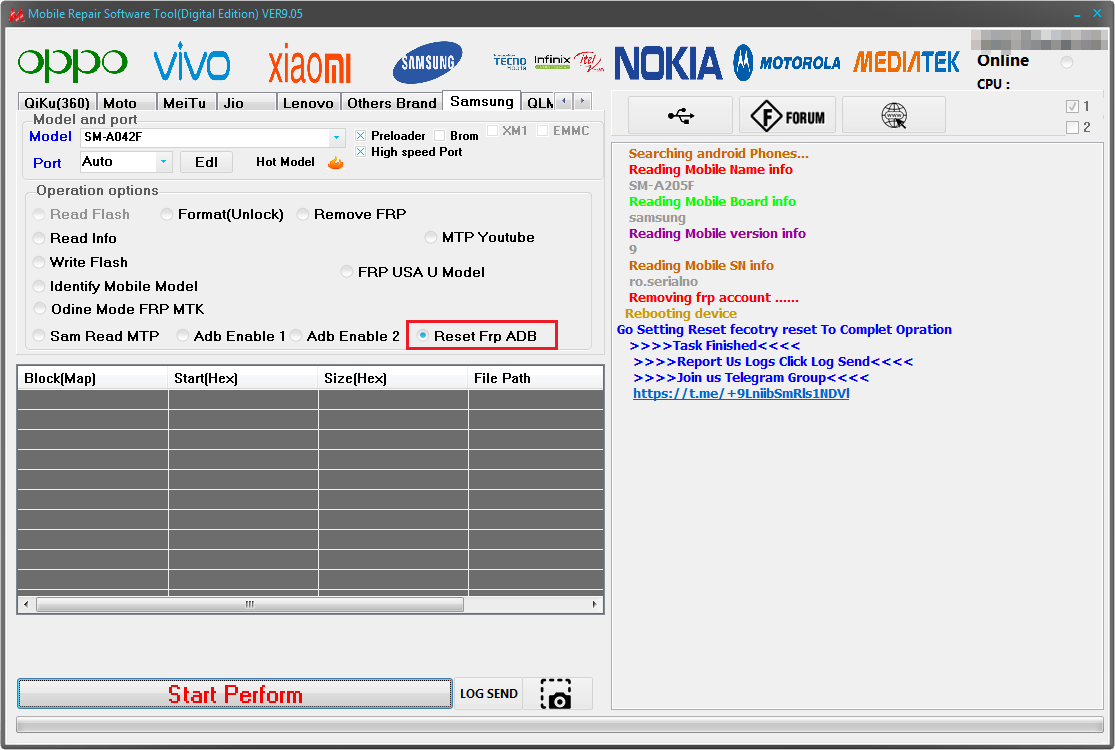This screenshot has width=1115, height=750.
Task: Enable the Brom checkbox
Action: pos(440,136)
